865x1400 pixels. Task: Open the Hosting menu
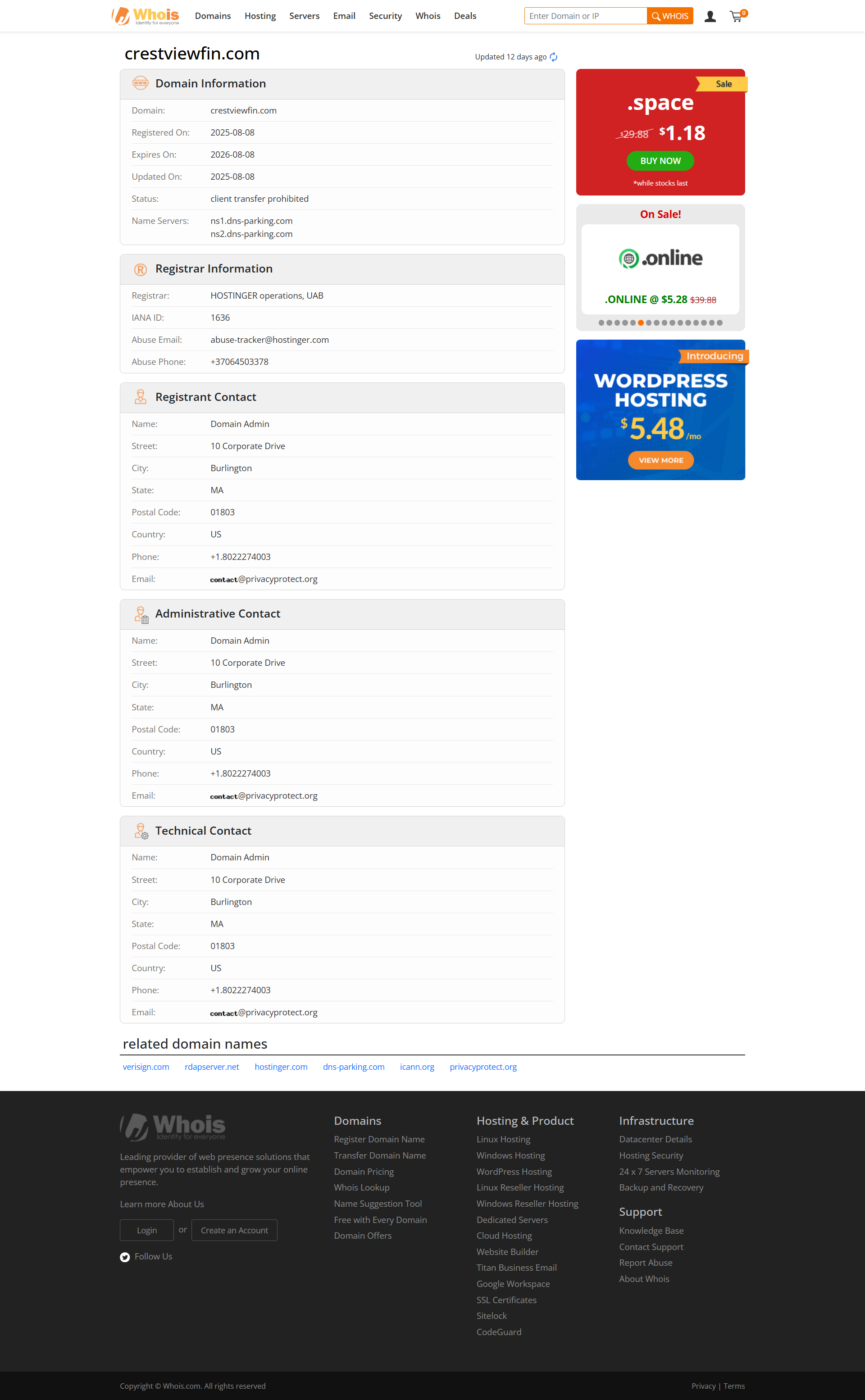tap(260, 16)
